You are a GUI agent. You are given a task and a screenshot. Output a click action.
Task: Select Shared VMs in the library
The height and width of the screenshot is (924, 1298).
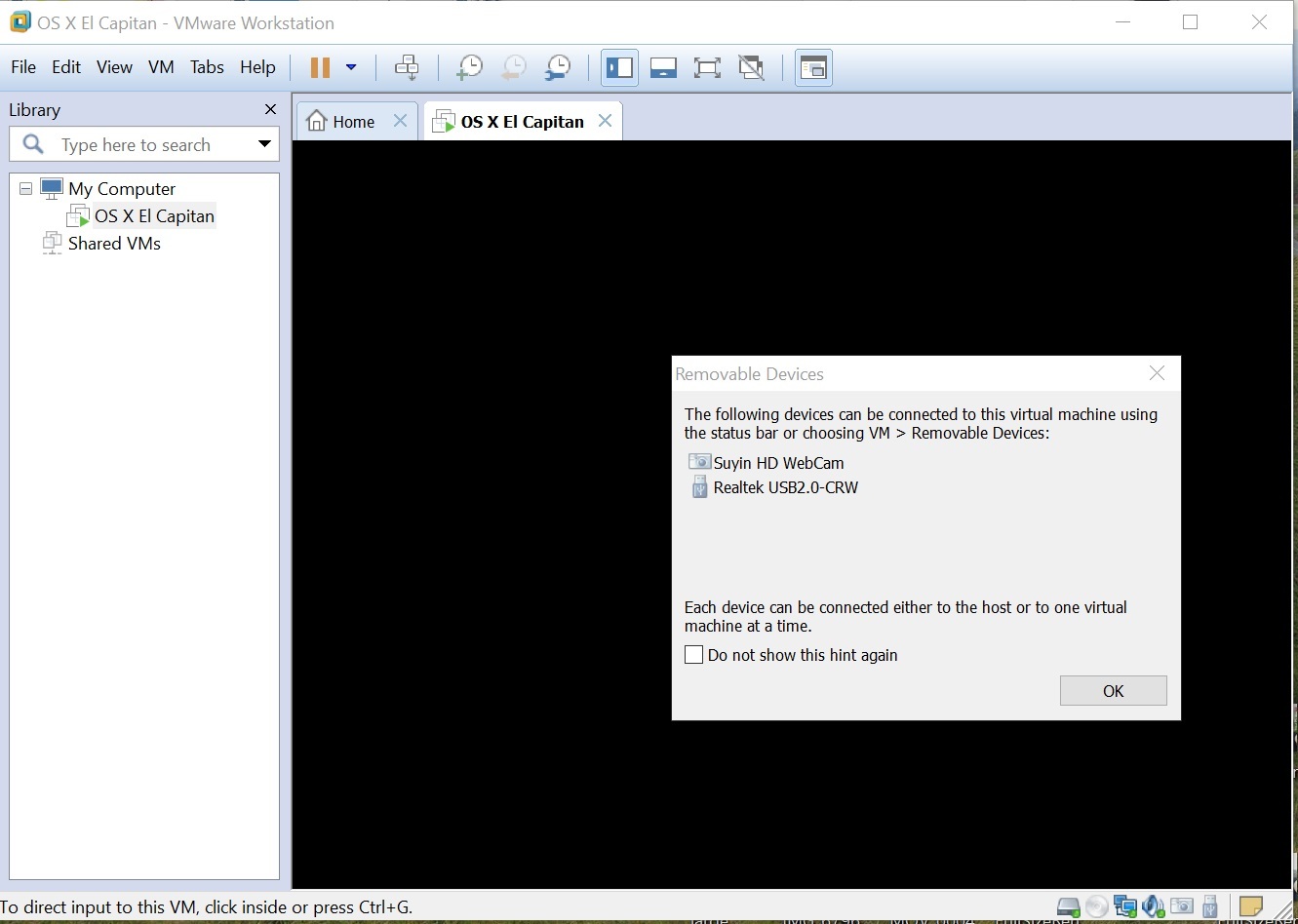(x=114, y=244)
